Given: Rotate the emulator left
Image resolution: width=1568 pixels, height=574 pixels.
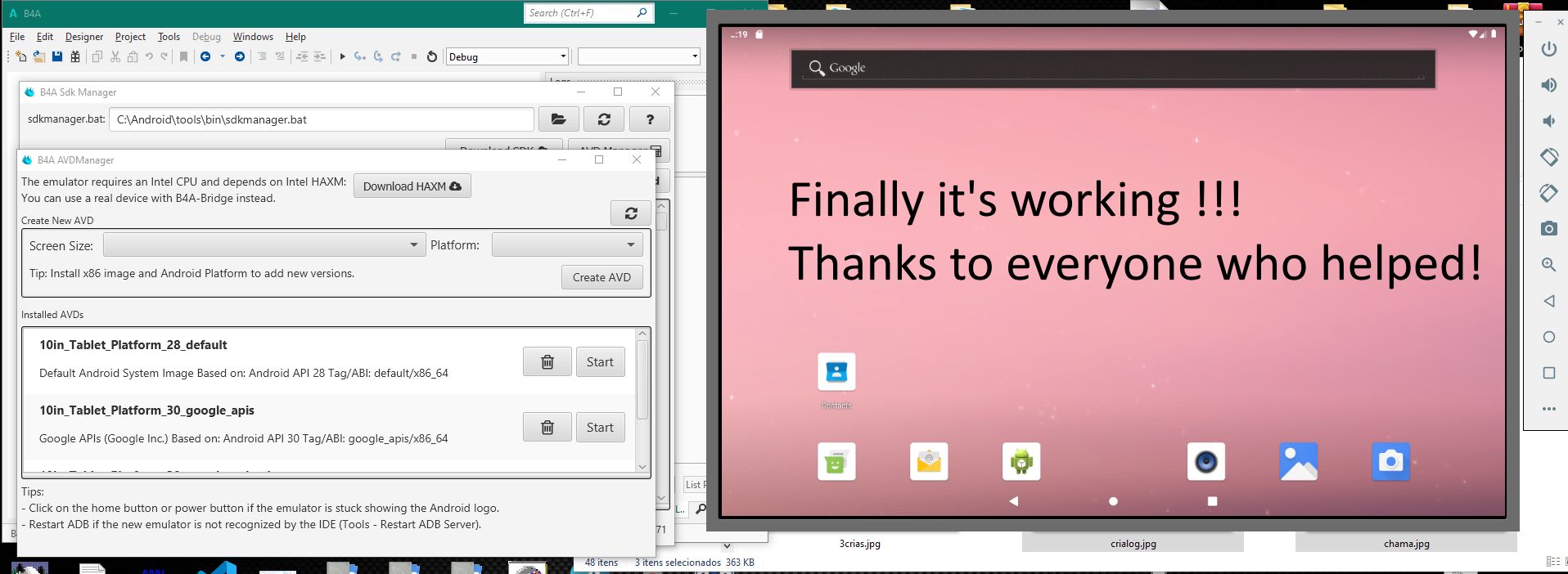Looking at the screenshot, I should [x=1548, y=156].
